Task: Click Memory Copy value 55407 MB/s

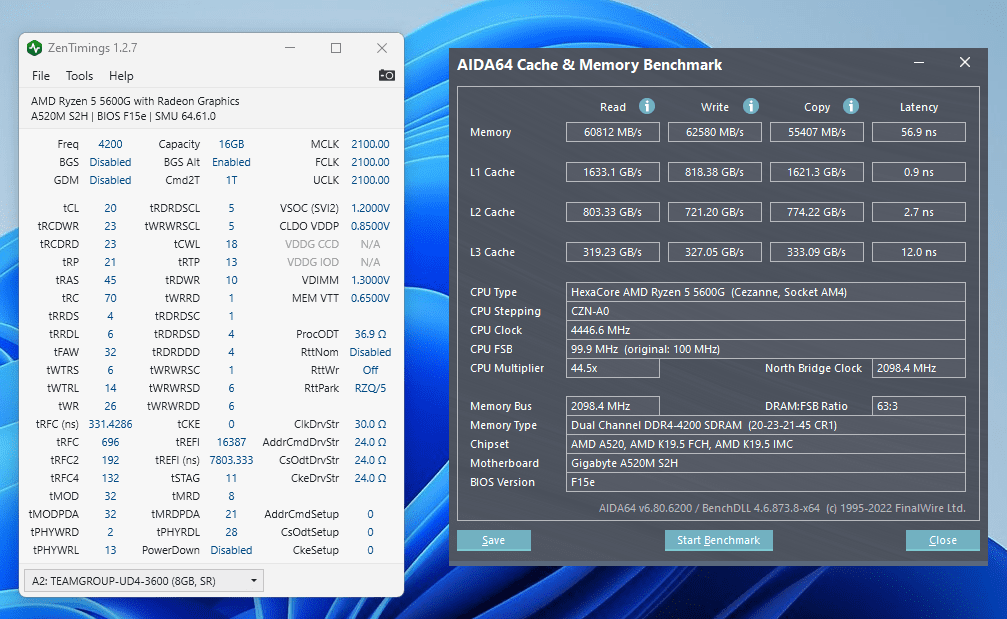Action: (x=817, y=132)
